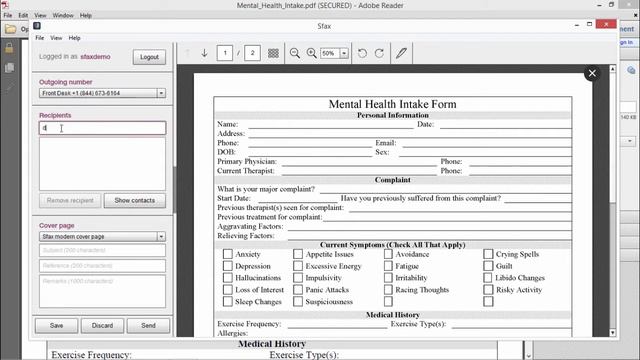640x360 pixels.
Task: Click the current page number box
Action: 225,53
